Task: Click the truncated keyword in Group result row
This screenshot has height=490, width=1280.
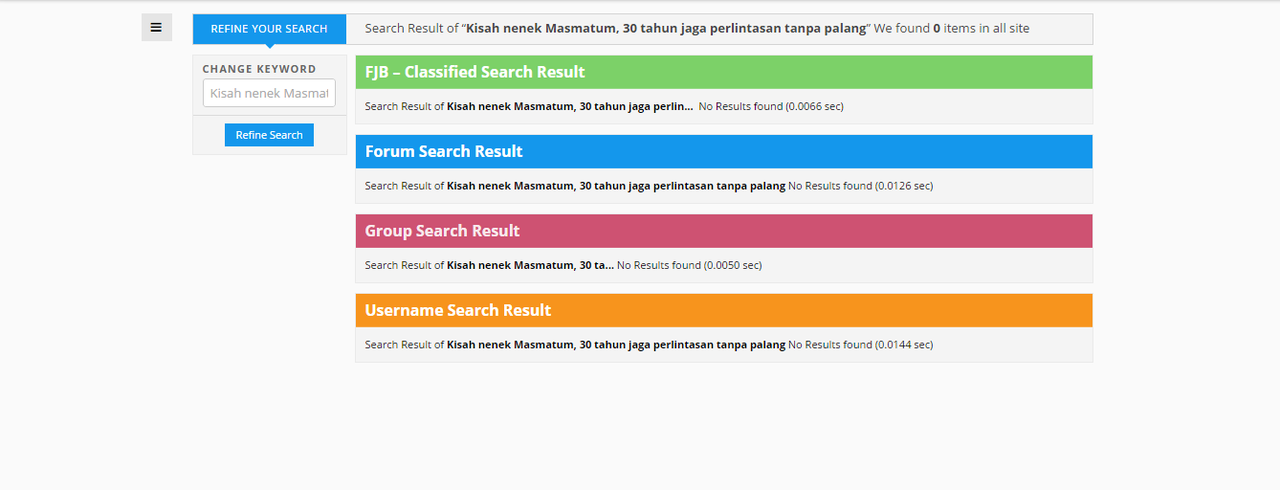Action: 530,265
